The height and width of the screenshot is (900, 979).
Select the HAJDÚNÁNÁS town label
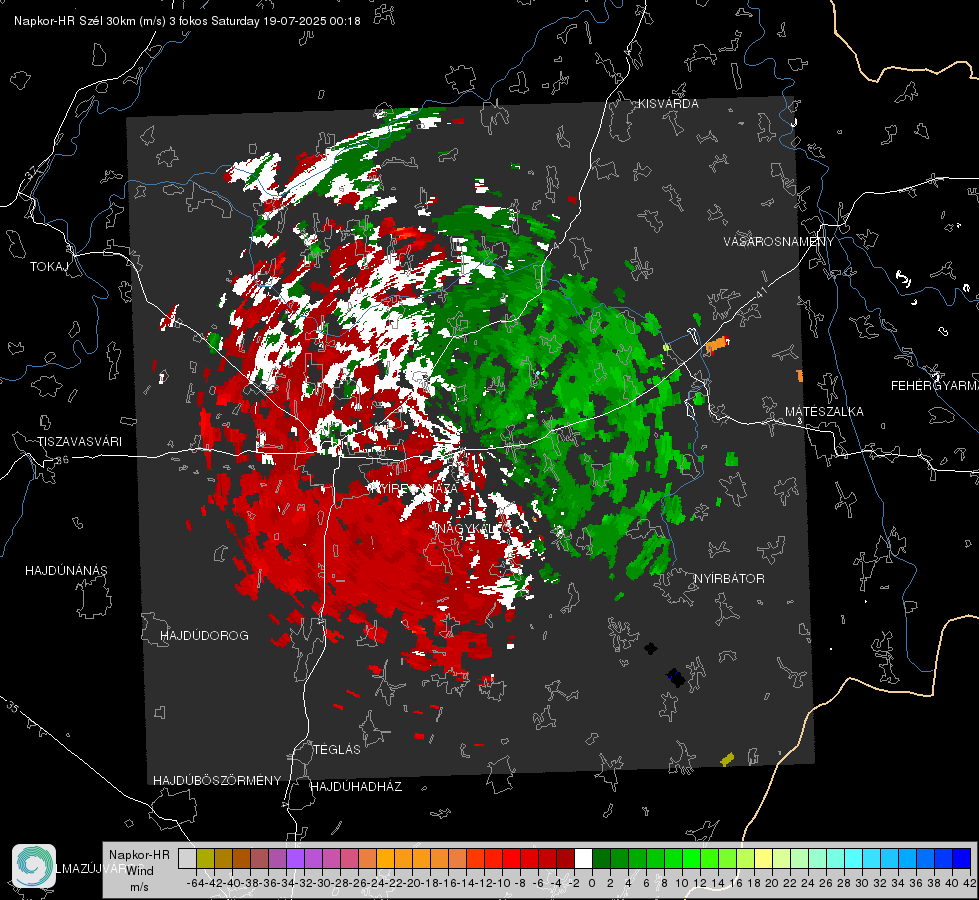[66, 570]
